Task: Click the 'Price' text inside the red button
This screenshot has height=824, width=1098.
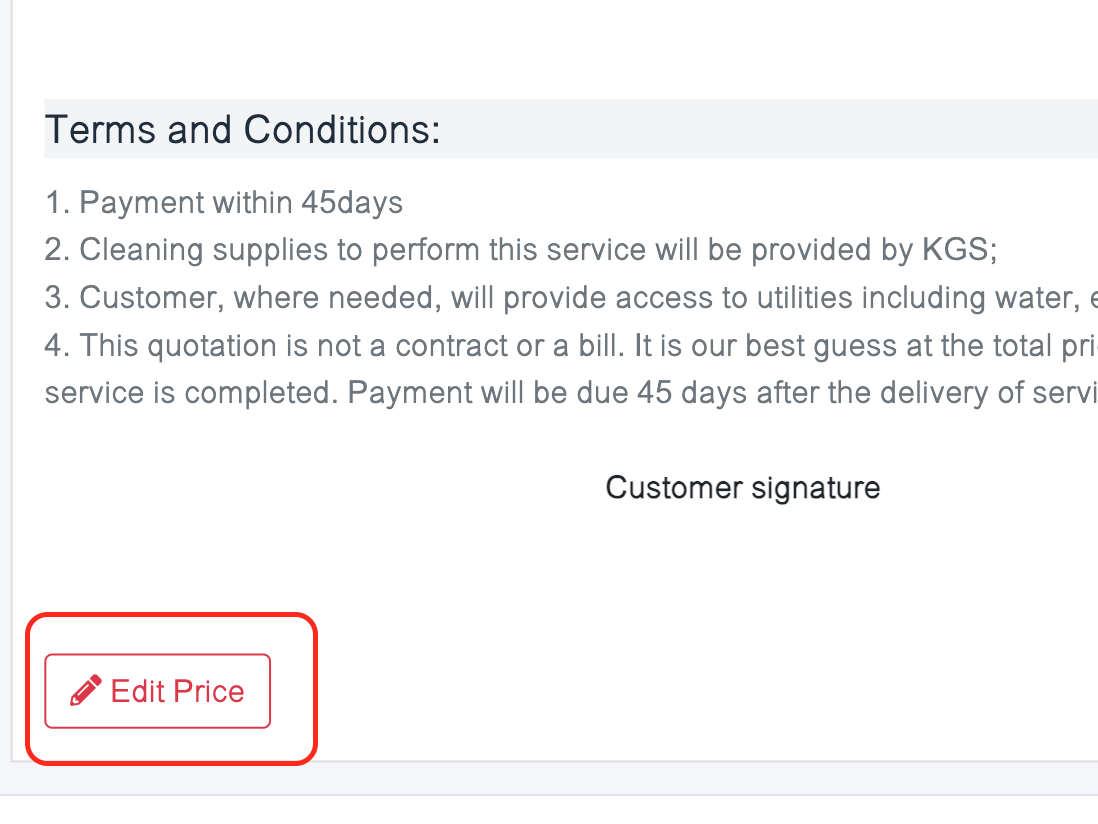Action: (209, 691)
